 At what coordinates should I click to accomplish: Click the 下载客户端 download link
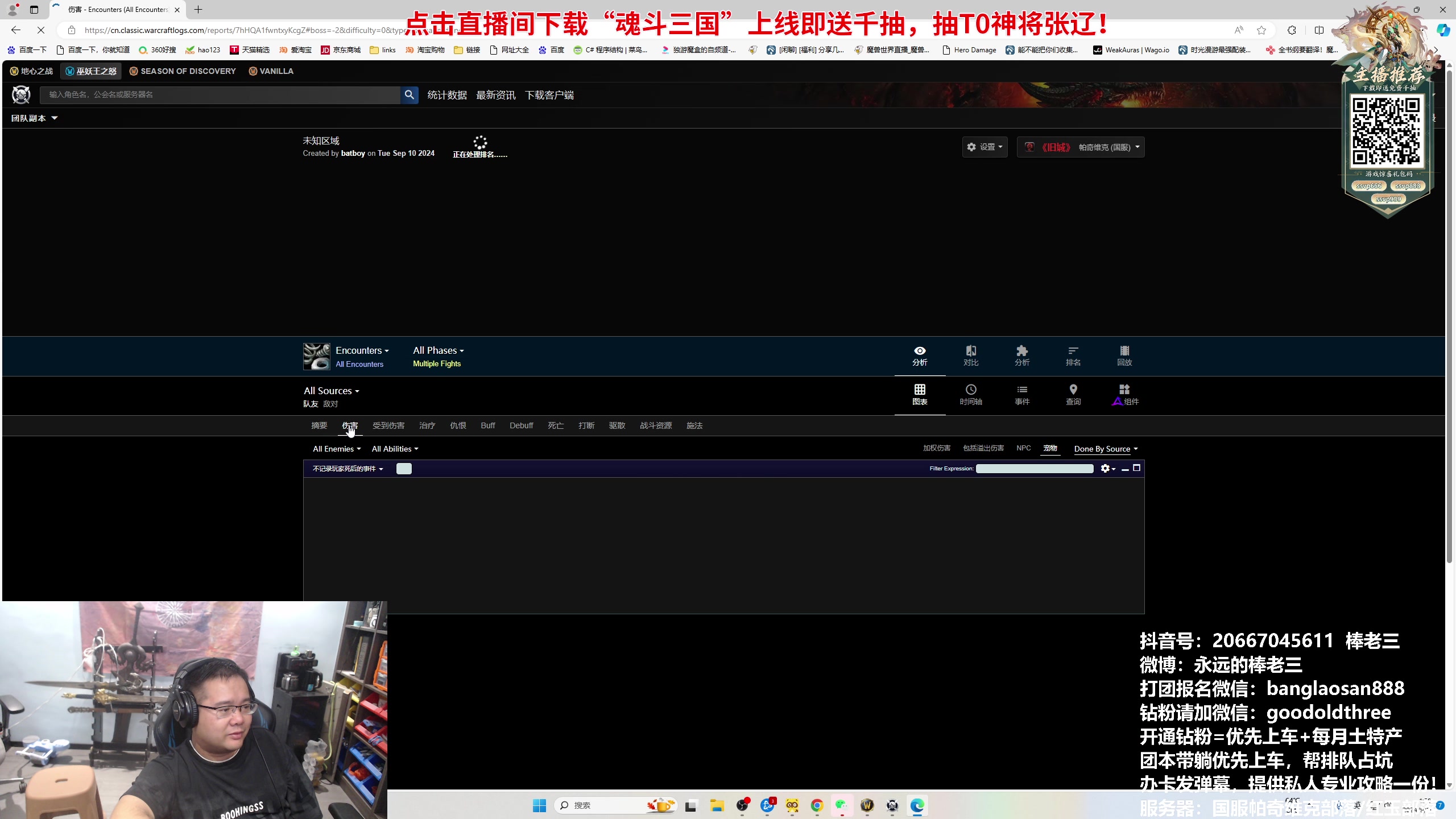[x=550, y=94]
